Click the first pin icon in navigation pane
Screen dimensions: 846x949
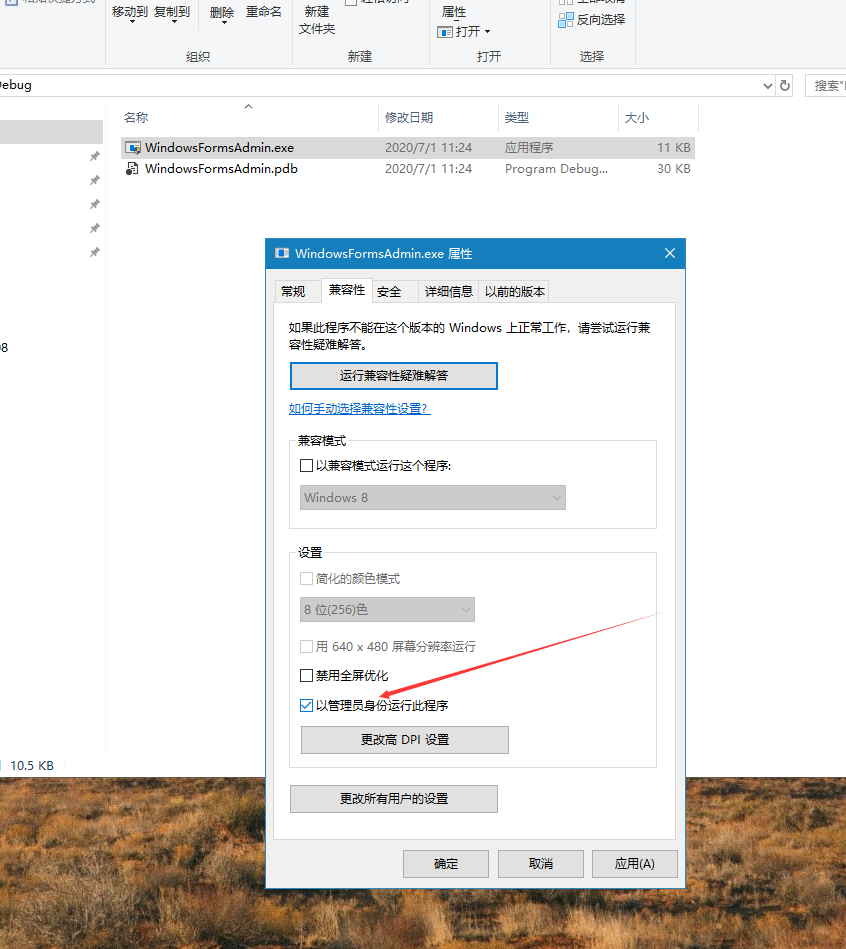click(94, 156)
